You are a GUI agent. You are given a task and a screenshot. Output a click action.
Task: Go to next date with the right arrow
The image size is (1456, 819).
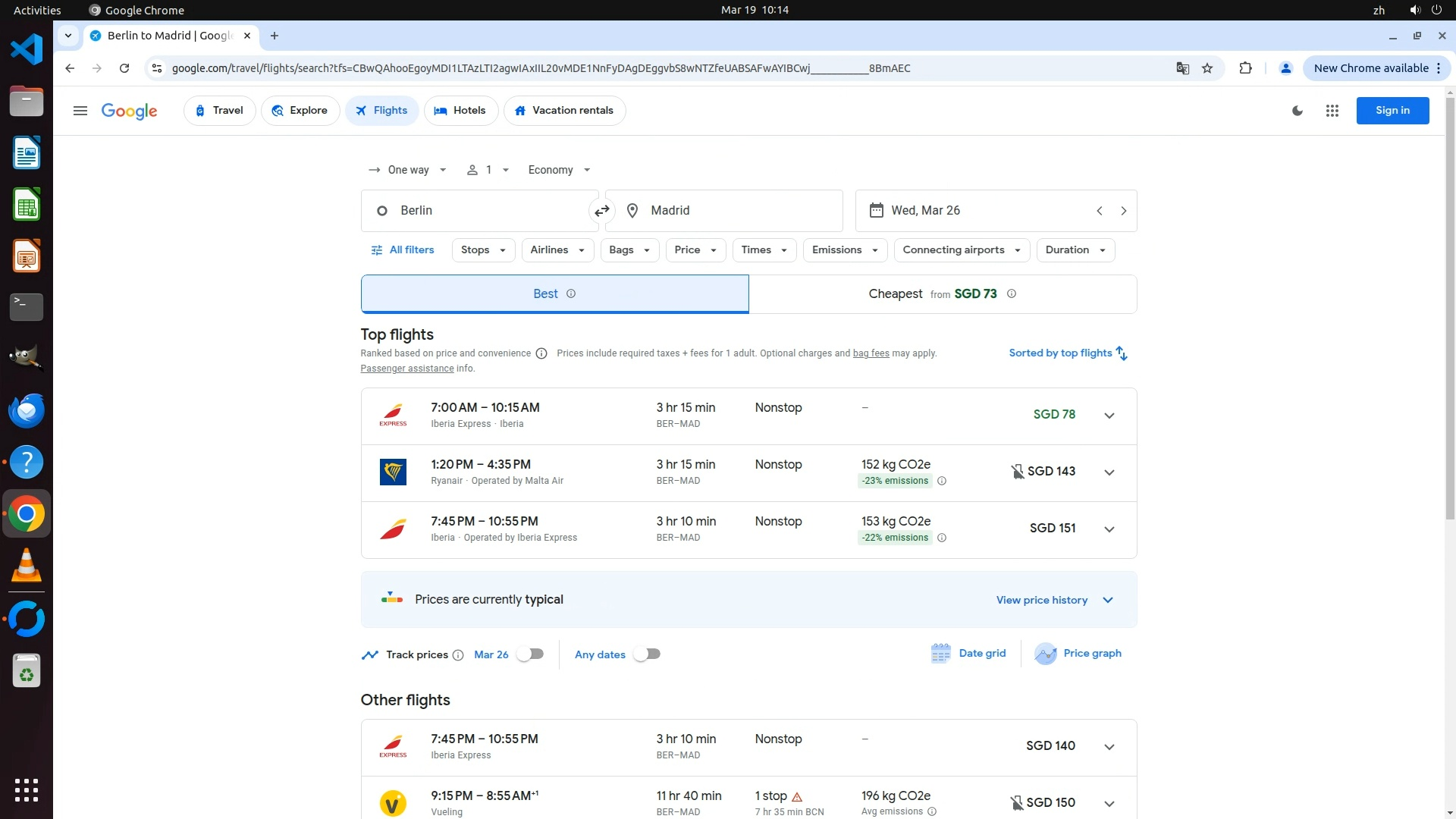1123,211
